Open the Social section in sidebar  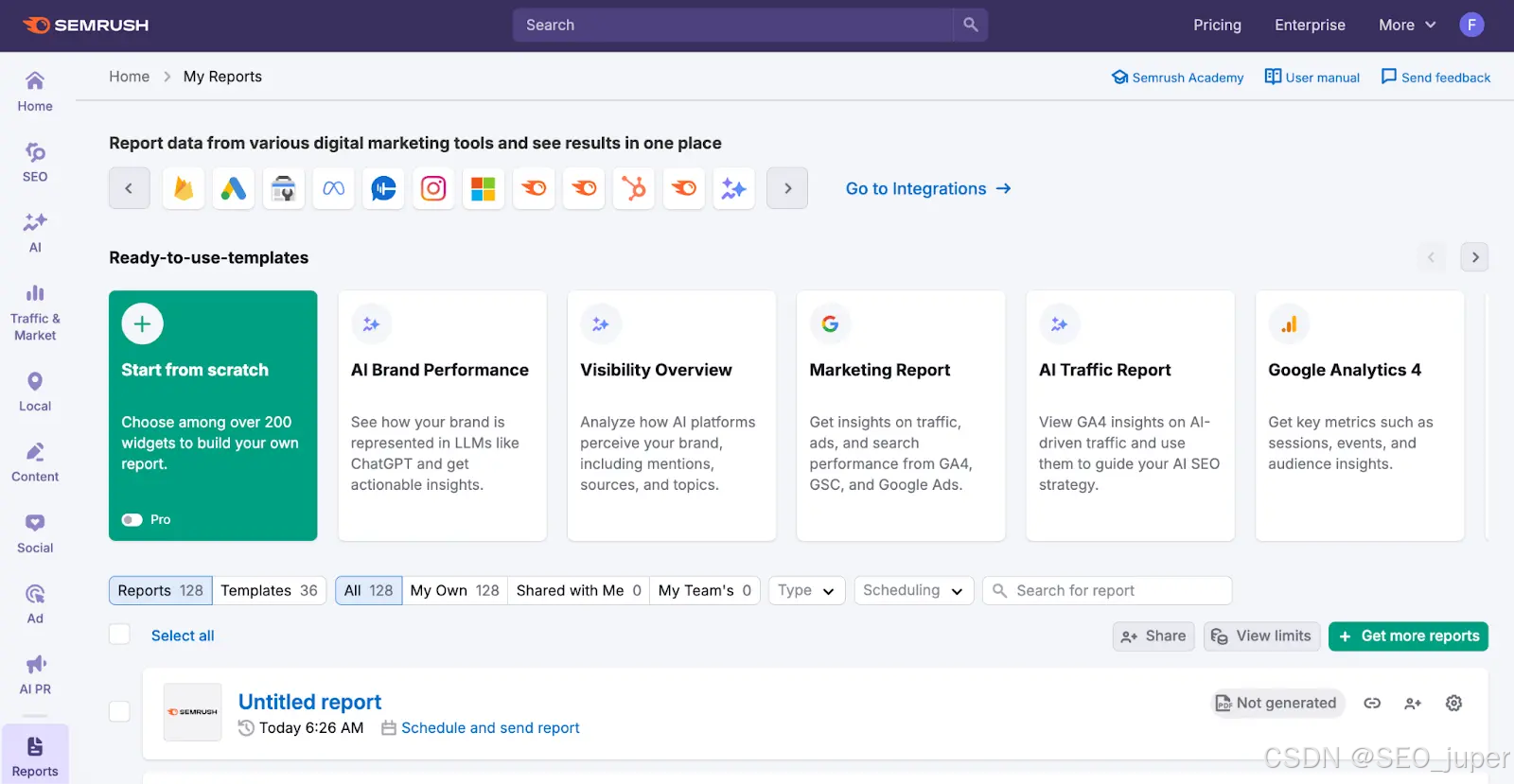pyautogui.click(x=35, y=534)
